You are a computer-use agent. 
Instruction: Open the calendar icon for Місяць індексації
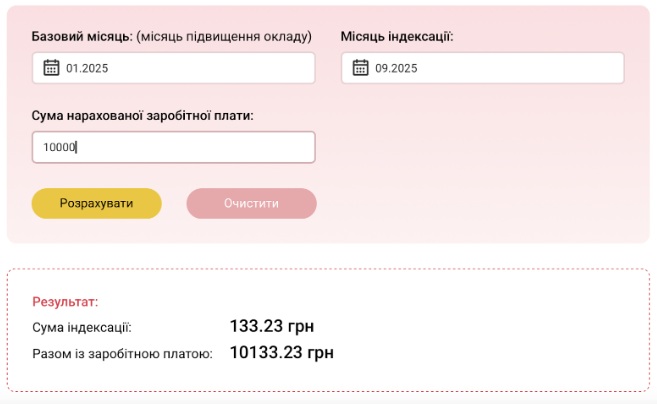click(x=360, y=67)
